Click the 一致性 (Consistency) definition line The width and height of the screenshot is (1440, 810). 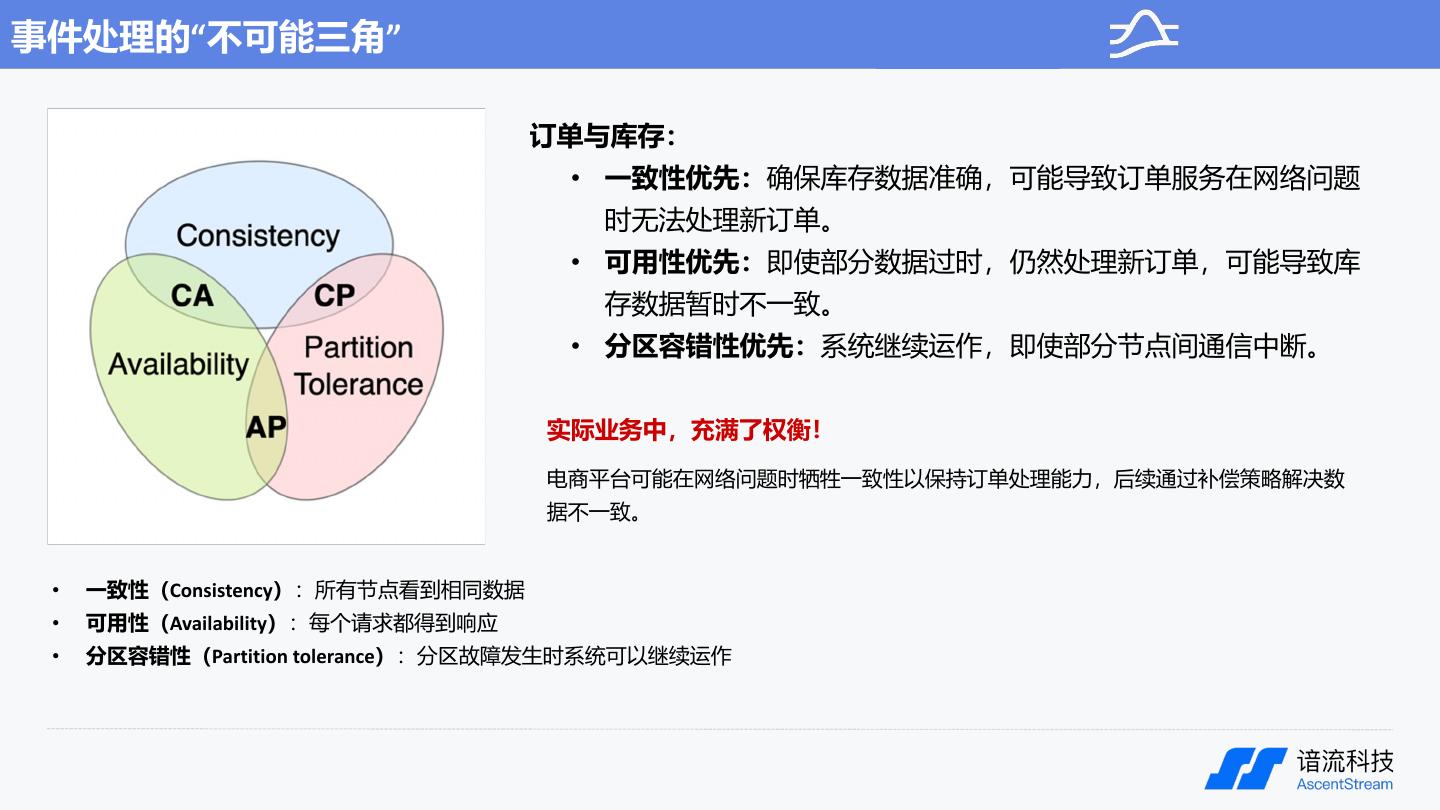point(304,590)
